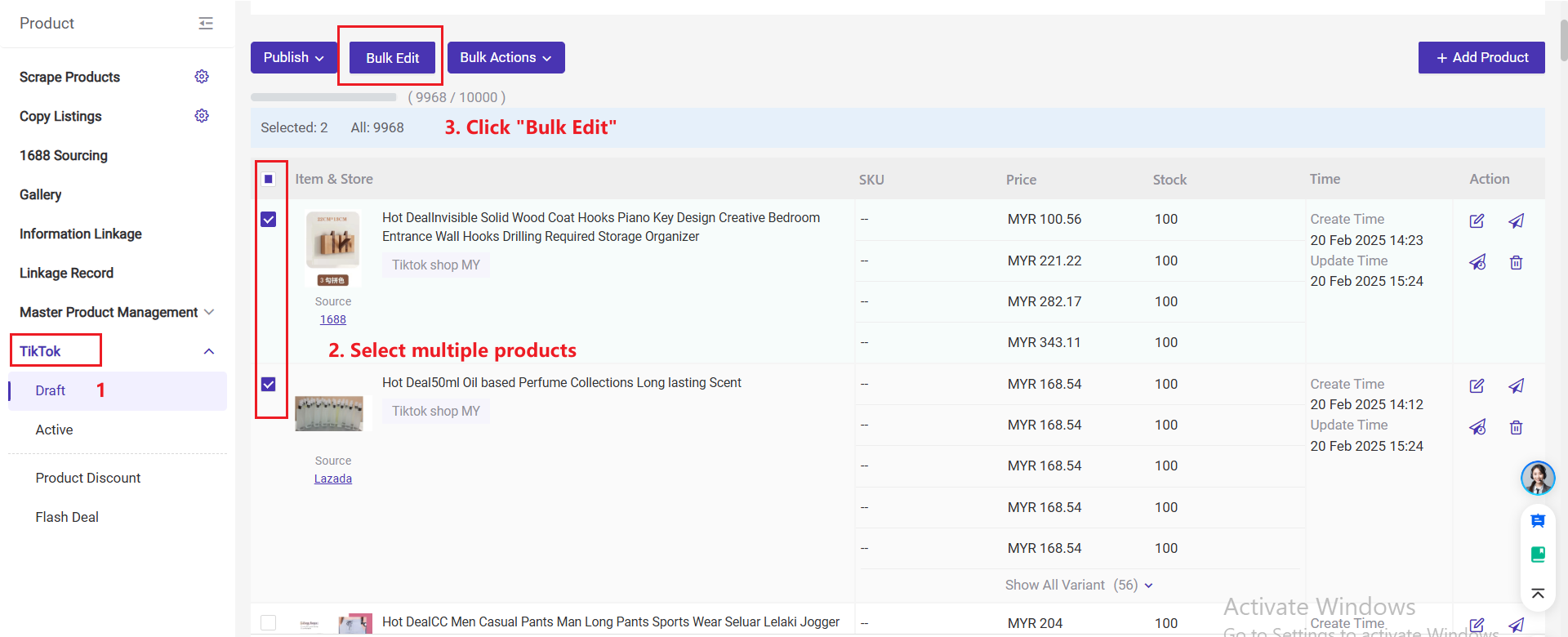Open the green help guide book icon
1568x637 pixels.
(1538, 555)
